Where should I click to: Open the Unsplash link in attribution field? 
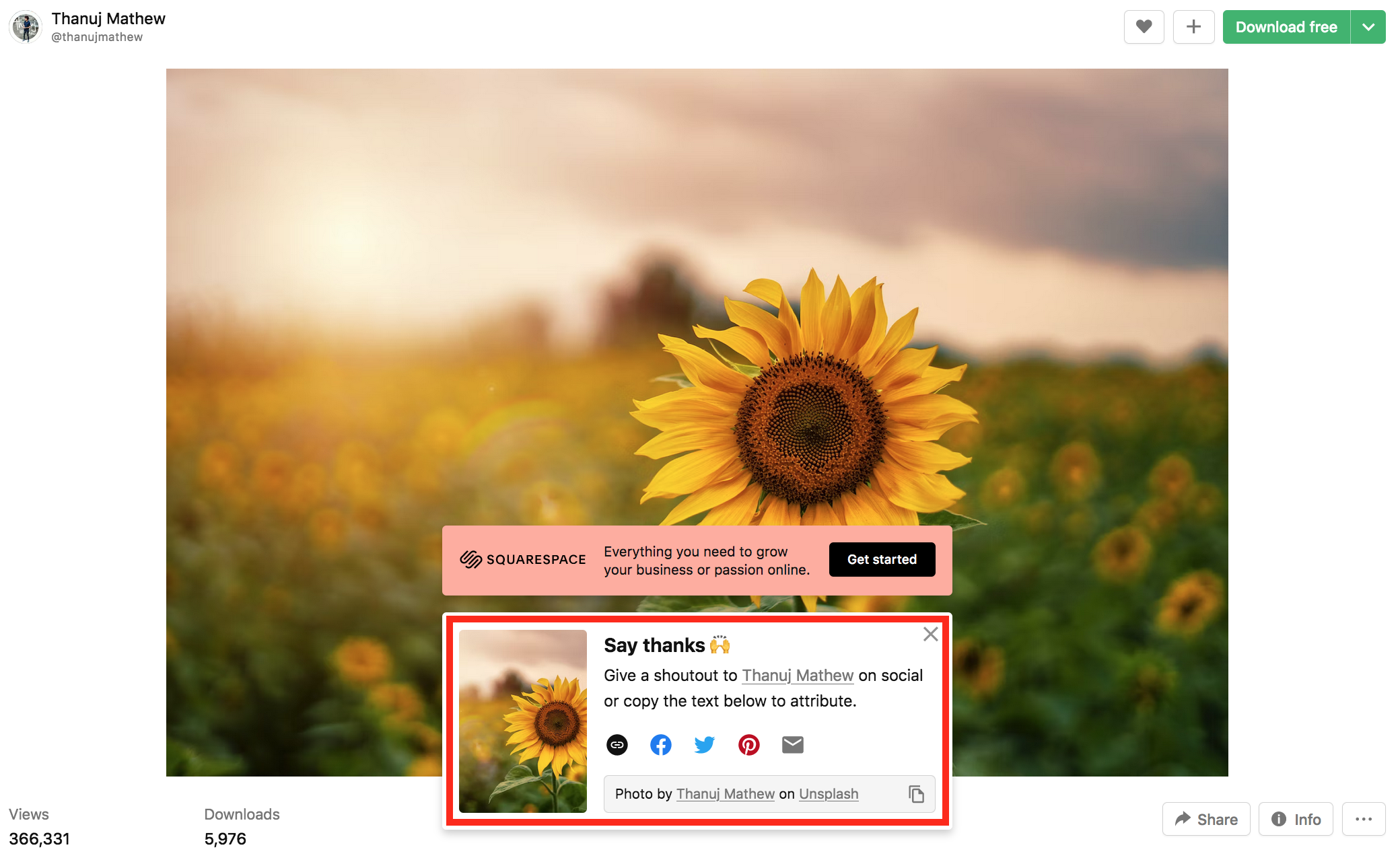829,794
